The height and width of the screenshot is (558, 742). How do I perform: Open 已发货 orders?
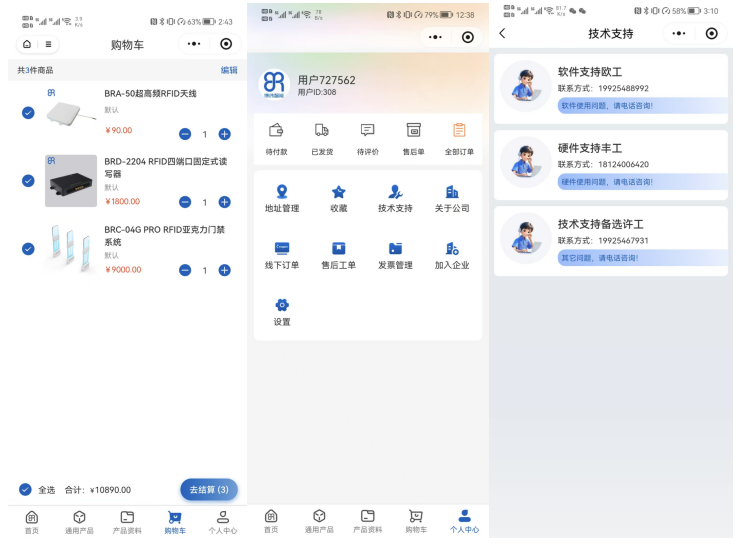(x=322, y=139)
